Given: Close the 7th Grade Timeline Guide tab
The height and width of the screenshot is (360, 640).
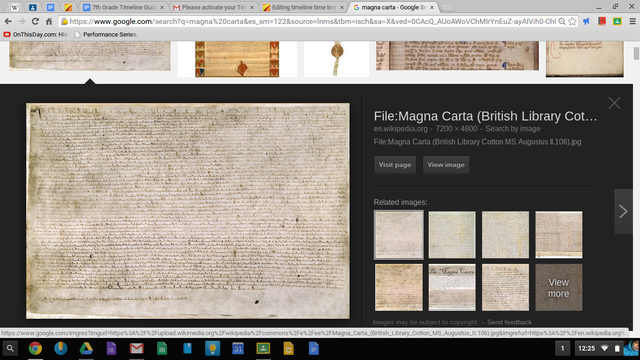Looking at the screenshot, I should pyautogui.click(x=162, y=7).
